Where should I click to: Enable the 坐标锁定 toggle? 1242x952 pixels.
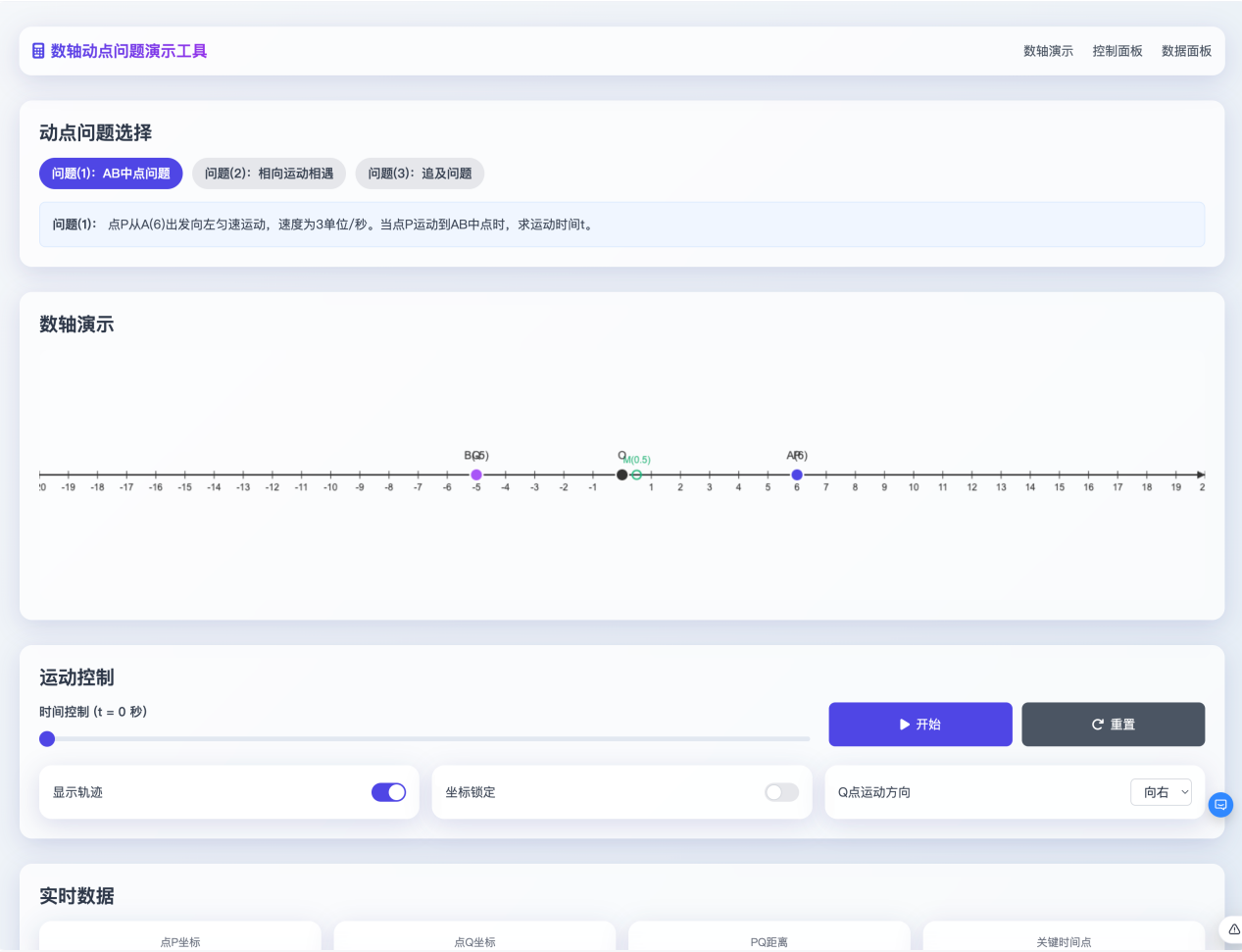click(781, 792)
